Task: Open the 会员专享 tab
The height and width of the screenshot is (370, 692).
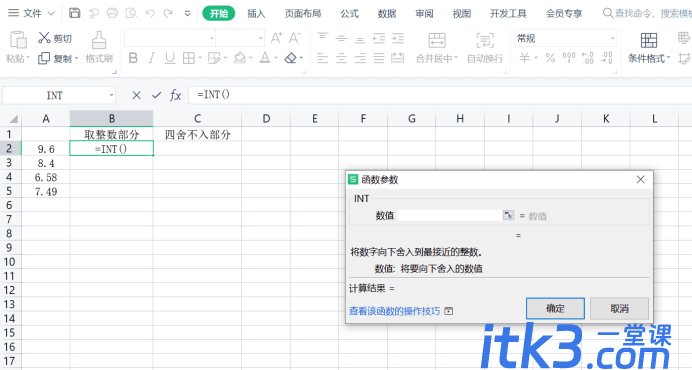Action: (x=564, y=14)
